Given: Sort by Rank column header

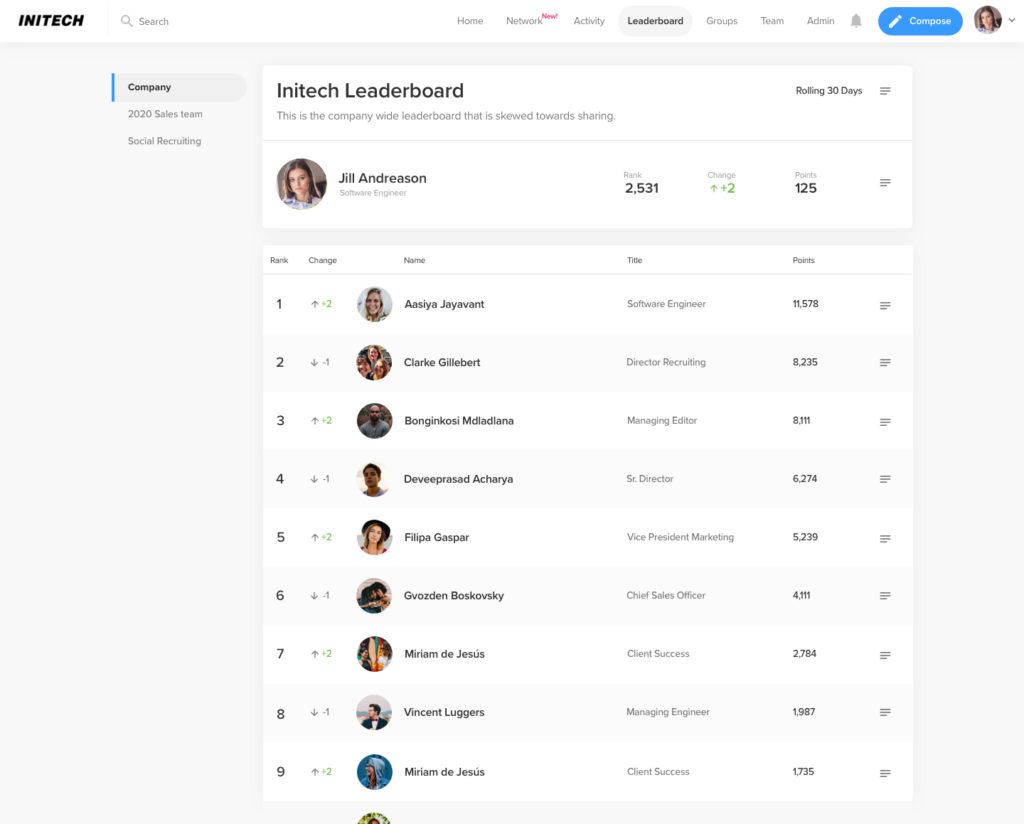Looking at the screenshot, I should coord(279,260).
